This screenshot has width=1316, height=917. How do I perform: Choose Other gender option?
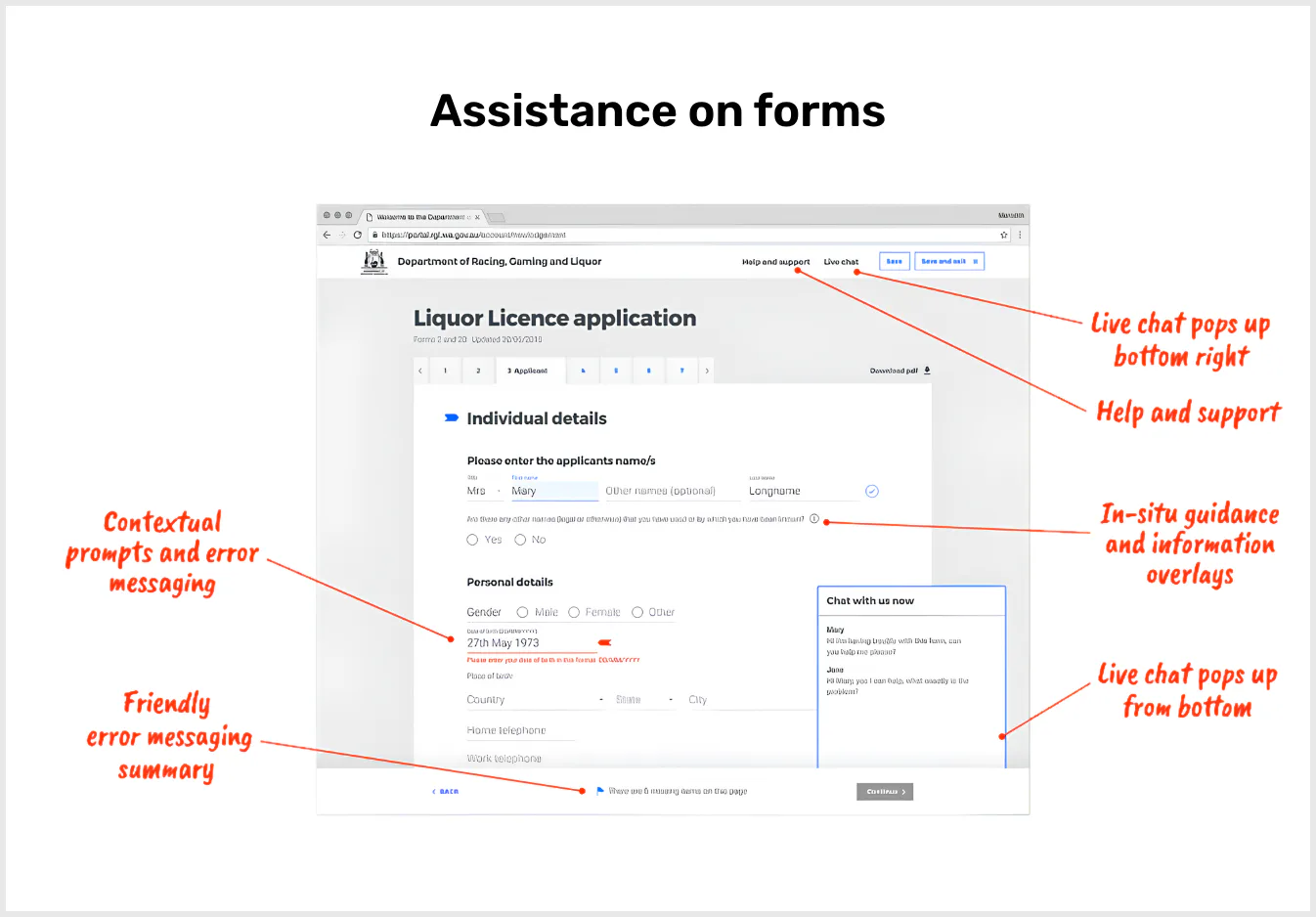[x=637, y=612]
